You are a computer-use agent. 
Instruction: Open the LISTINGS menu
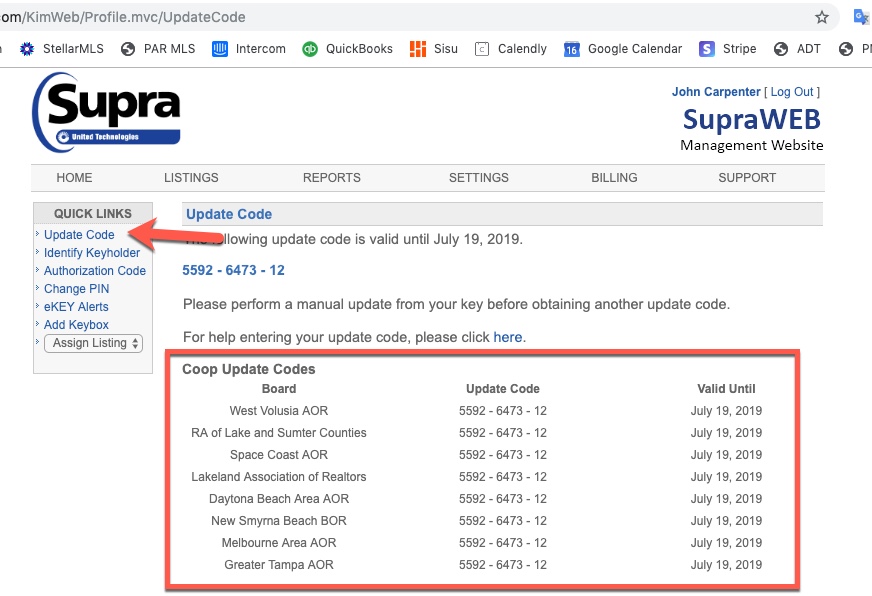191,177
